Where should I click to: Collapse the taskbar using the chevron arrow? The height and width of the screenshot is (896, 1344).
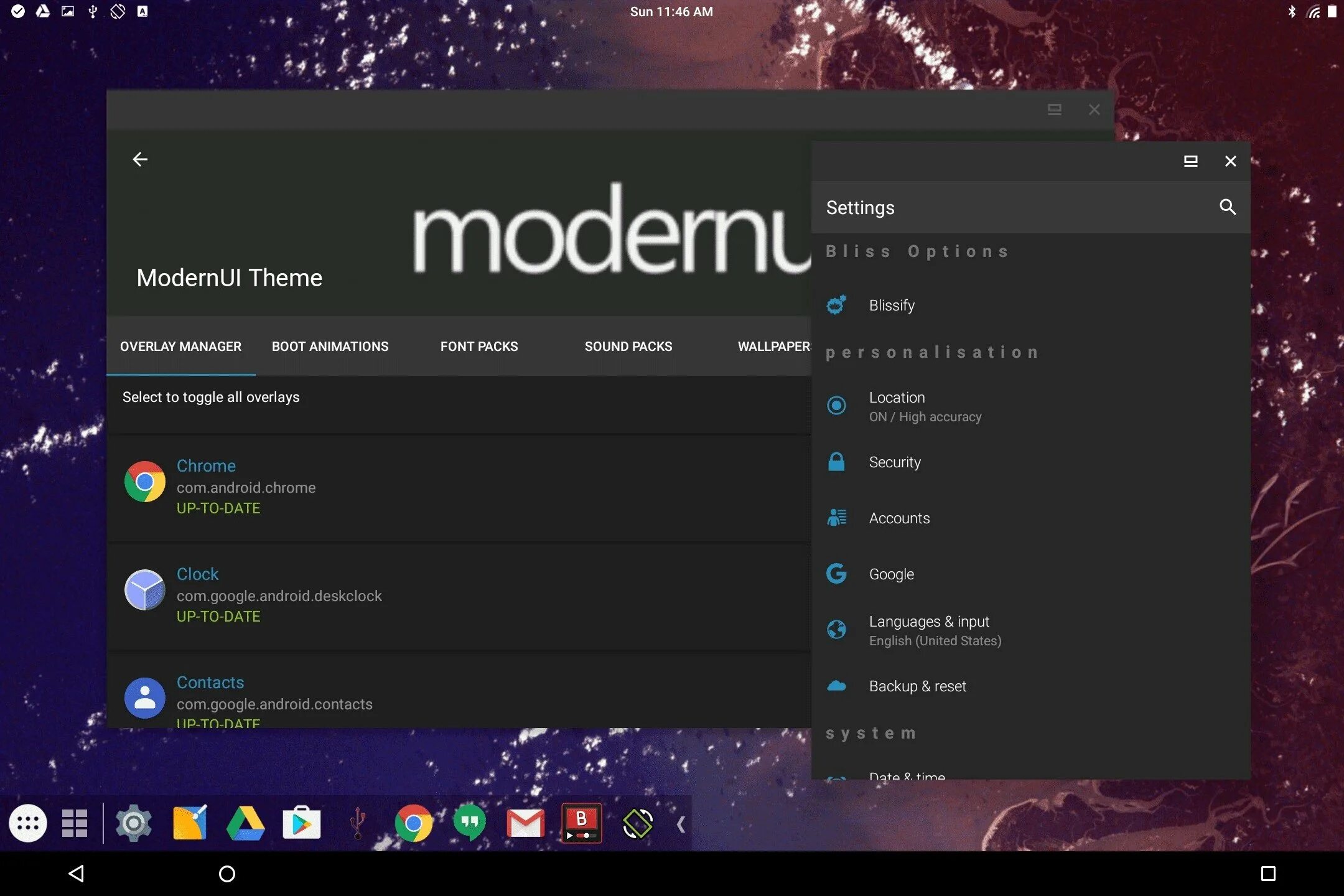(x=681, y=824)
